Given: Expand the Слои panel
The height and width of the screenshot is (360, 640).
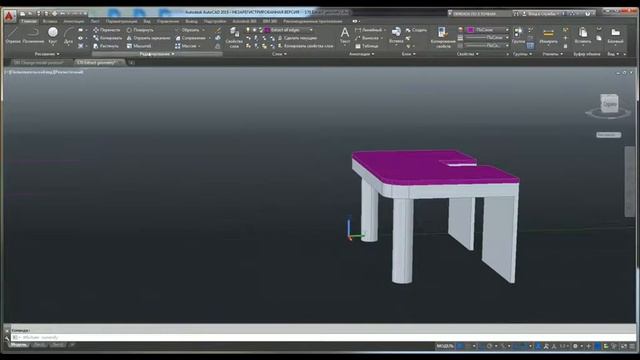Looking at the screenshot, I should [279, 54].
